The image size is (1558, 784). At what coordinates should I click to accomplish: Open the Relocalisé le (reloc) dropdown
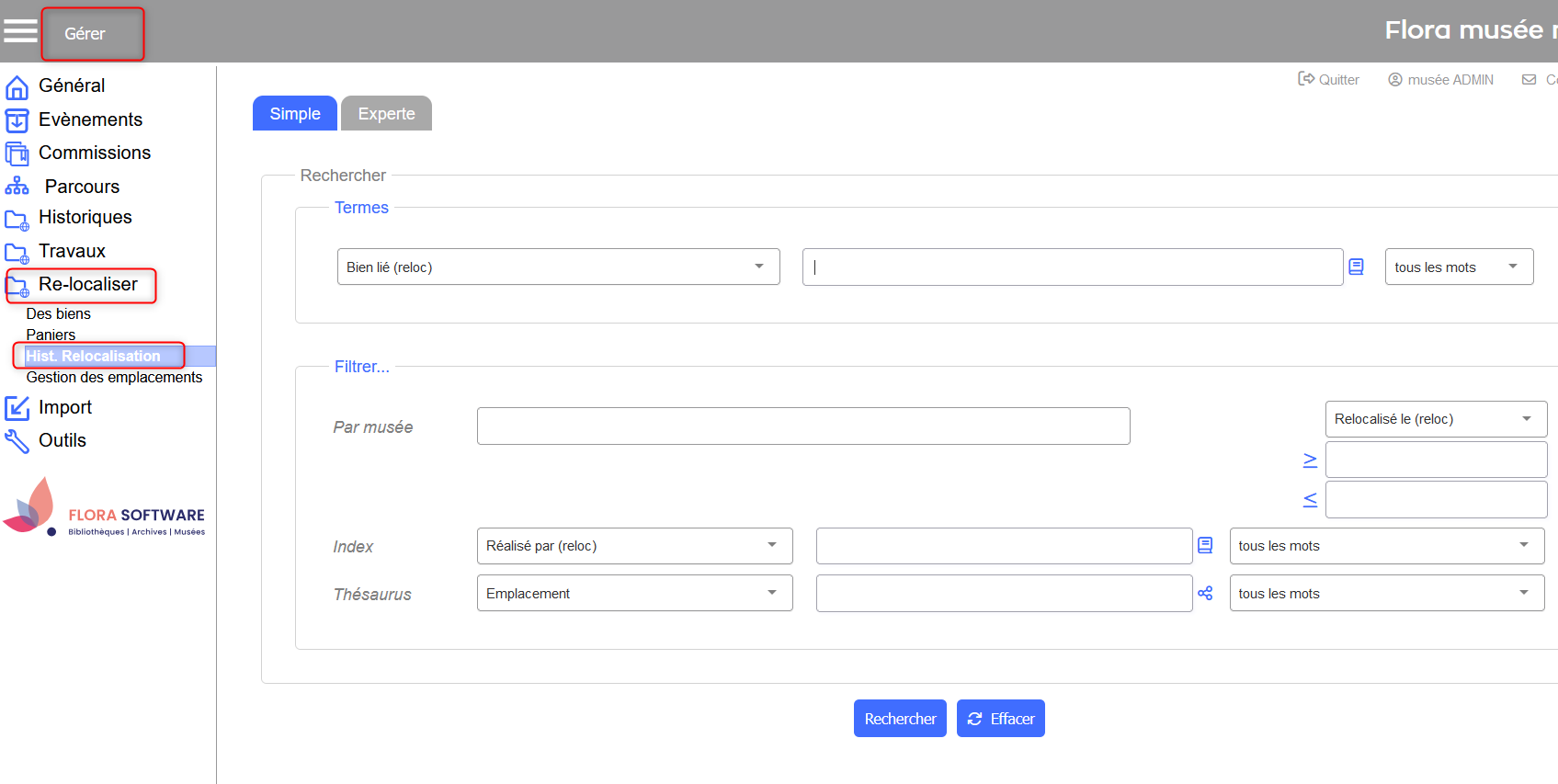pyautogui.click(x=1435, y=419)
